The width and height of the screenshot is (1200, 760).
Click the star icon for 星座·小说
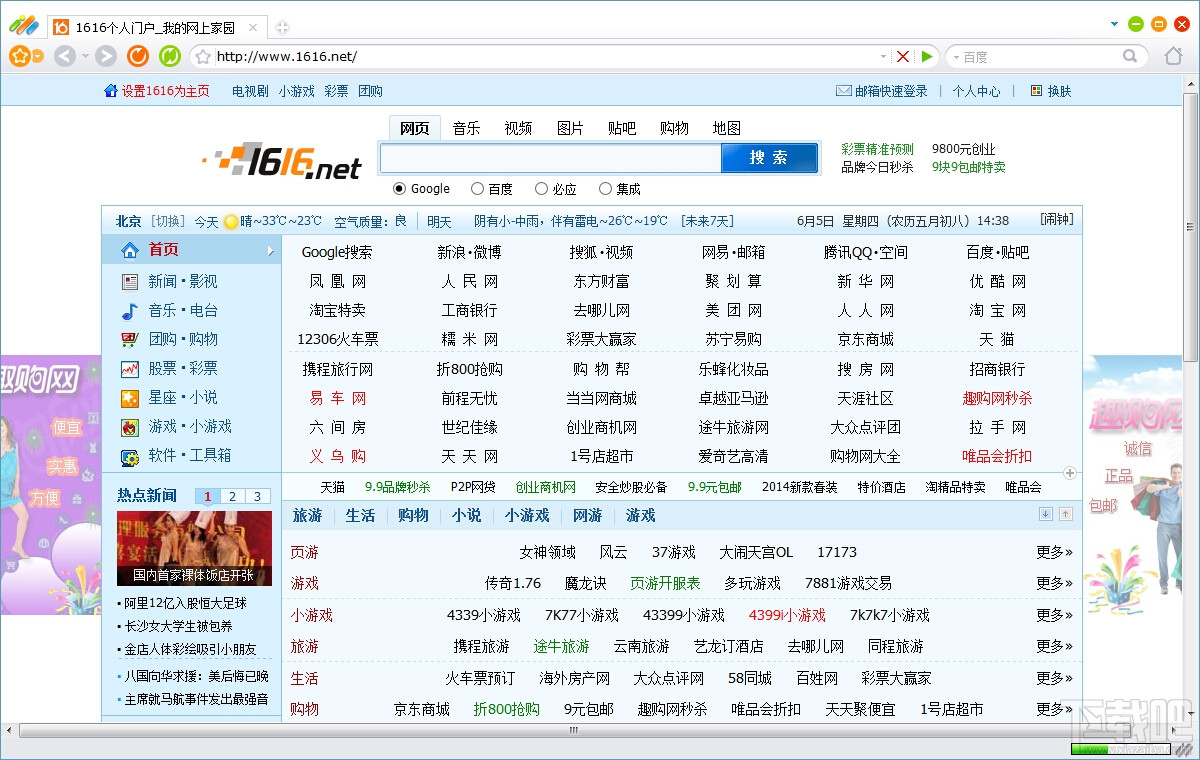pyautogui.click(x=130, y=398)
